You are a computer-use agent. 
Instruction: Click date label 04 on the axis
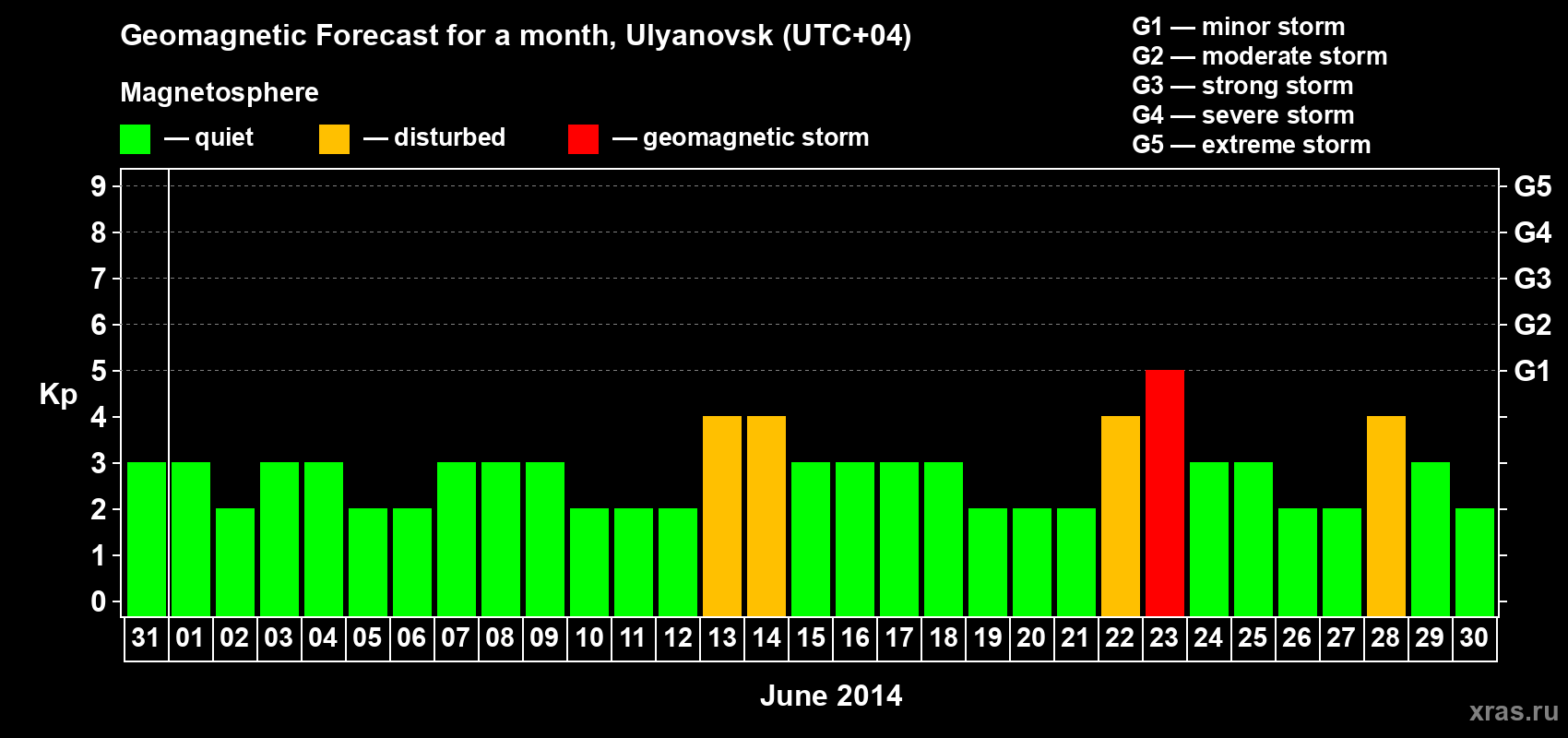323,637
